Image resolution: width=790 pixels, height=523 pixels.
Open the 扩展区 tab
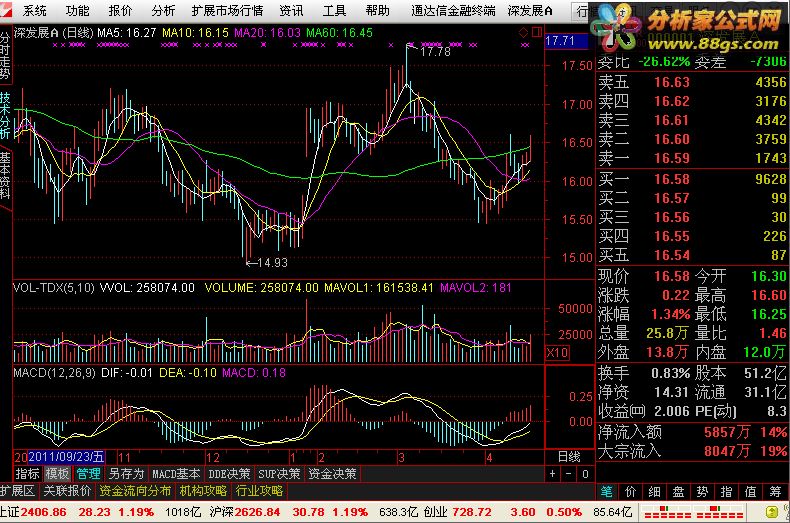pyautogui.click(x=18, y=491)
